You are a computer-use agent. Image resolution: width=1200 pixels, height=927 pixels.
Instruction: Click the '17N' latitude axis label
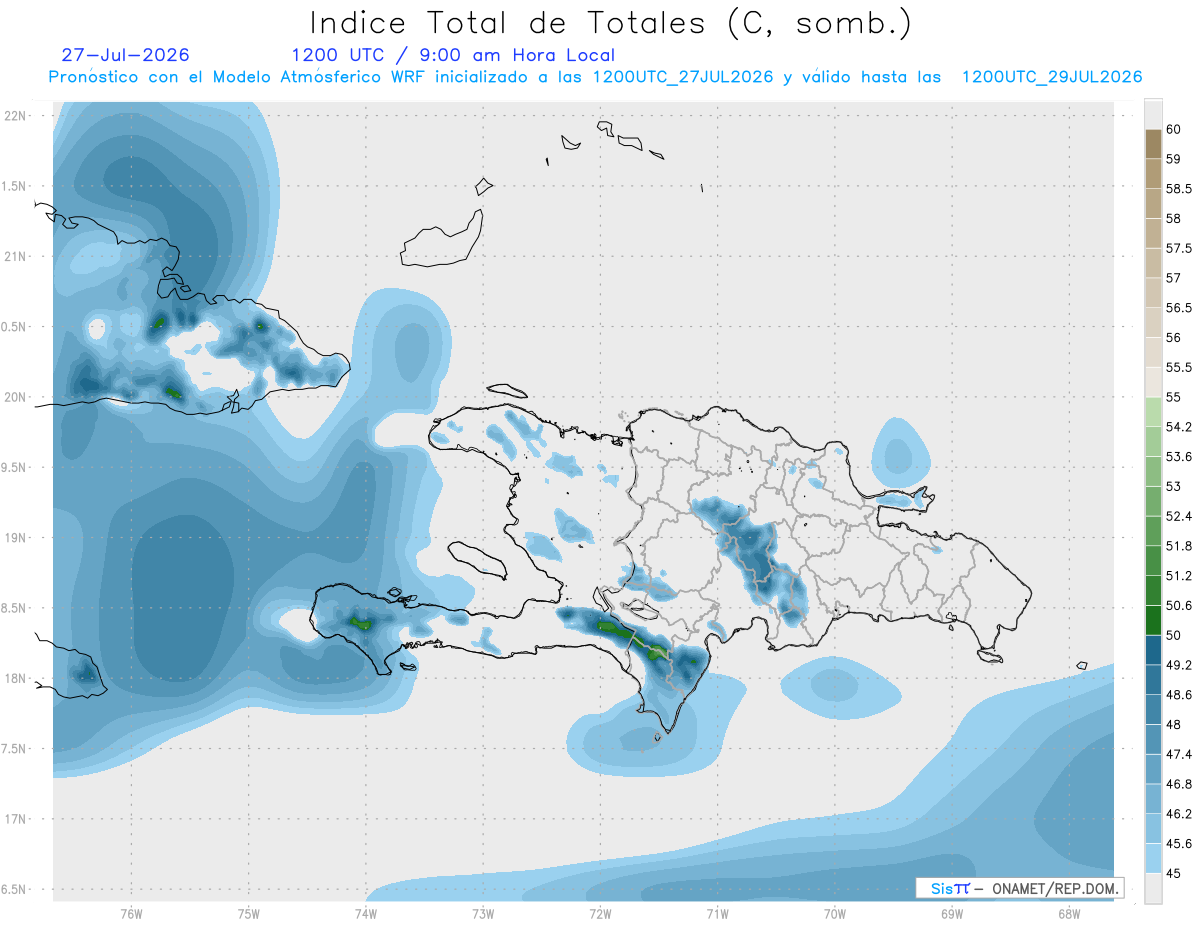click(x=15, y=819)
